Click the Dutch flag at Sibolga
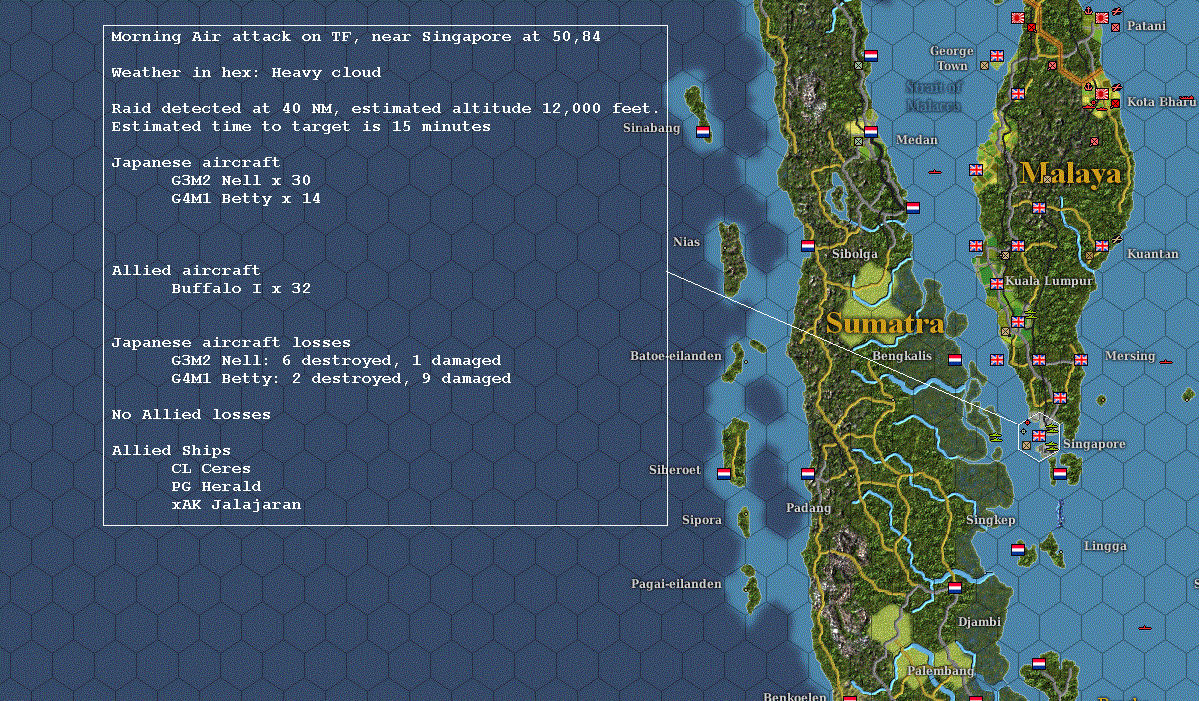Viewport: 1199px width, 701px height. [x=808, y=245]
